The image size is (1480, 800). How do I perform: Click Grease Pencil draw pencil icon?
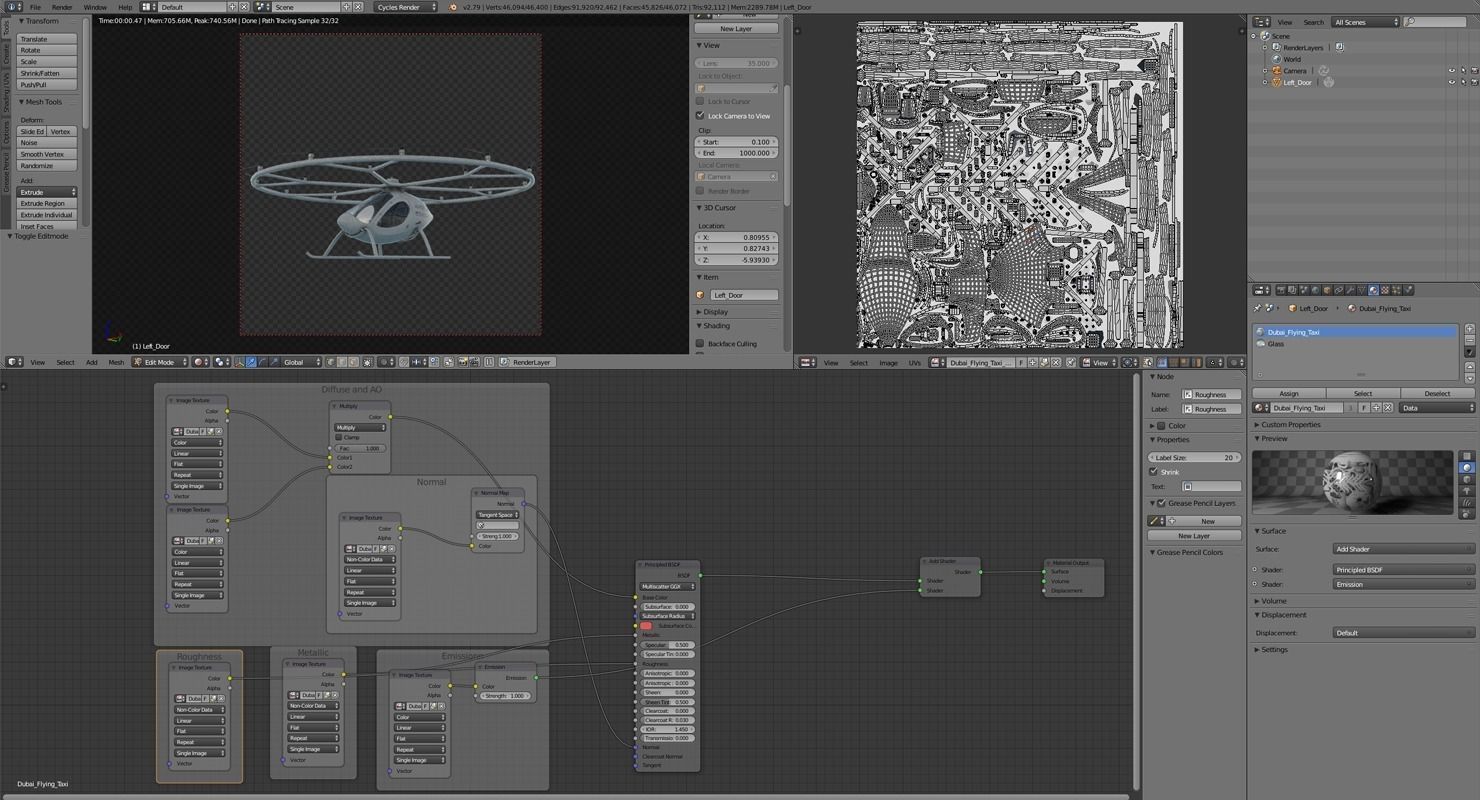tap(1155, 521)
